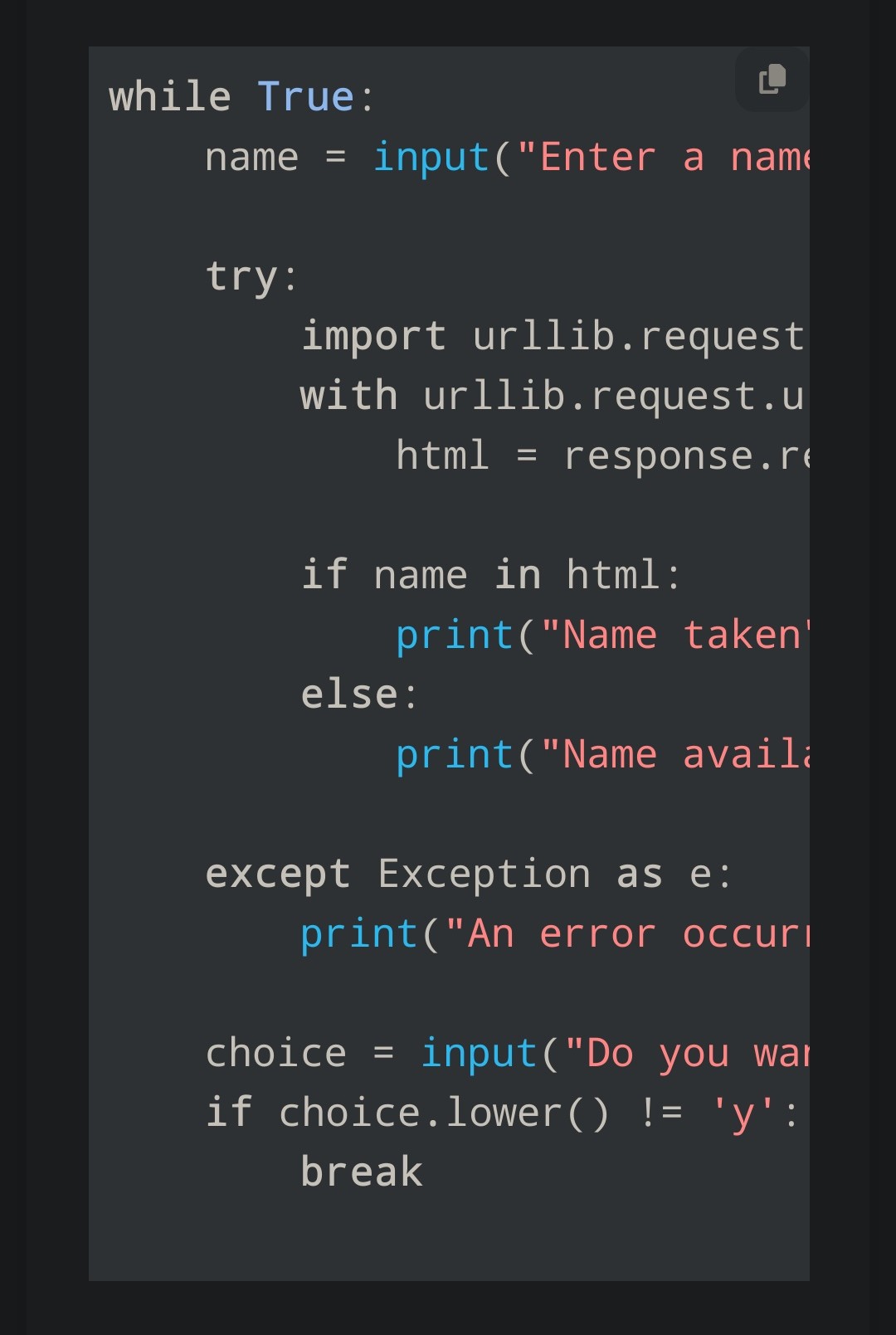
Task: Click the 'choice.lower()' call
Action: click(444, 1113)
